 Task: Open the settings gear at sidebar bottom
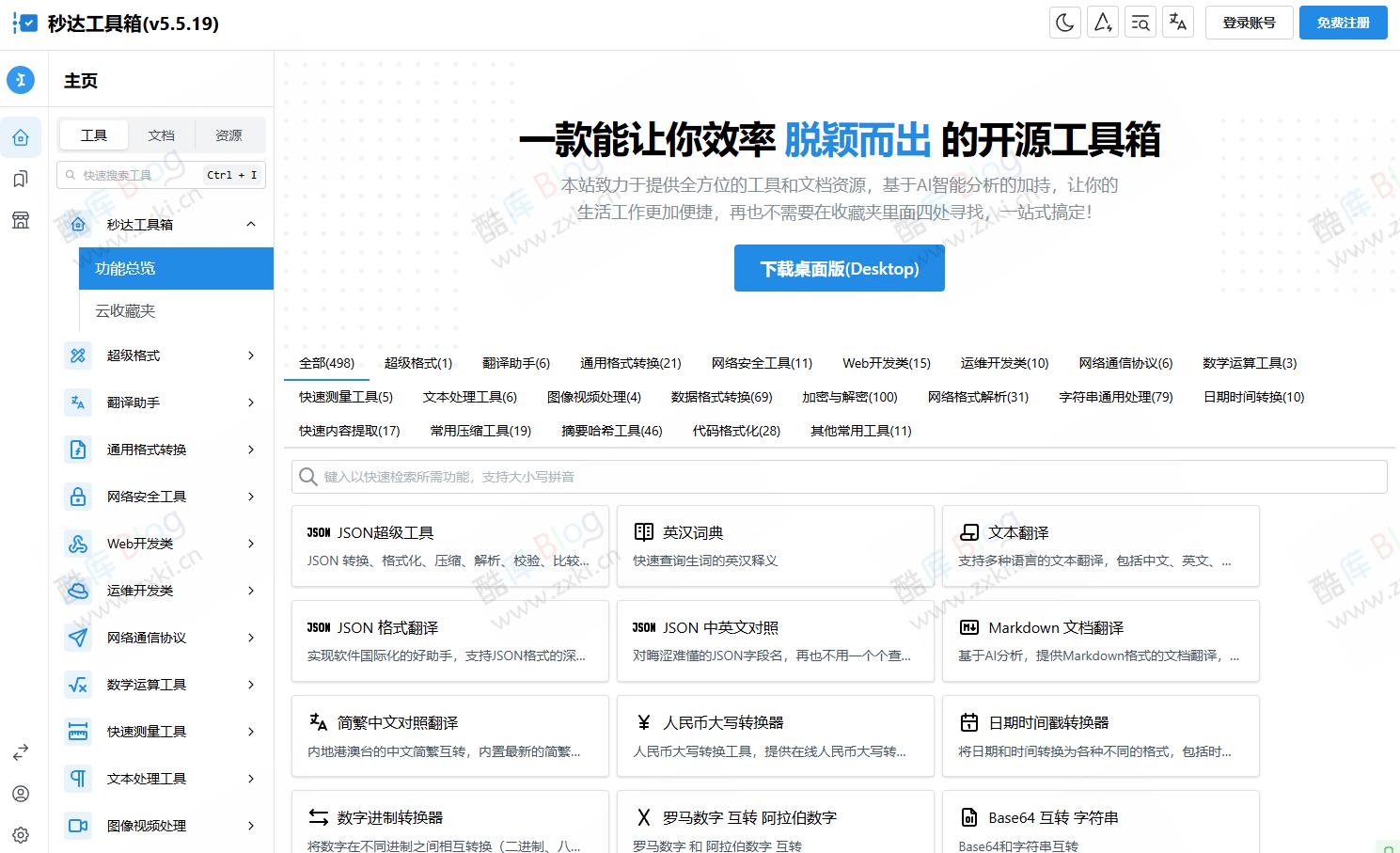tap(21, 834)
